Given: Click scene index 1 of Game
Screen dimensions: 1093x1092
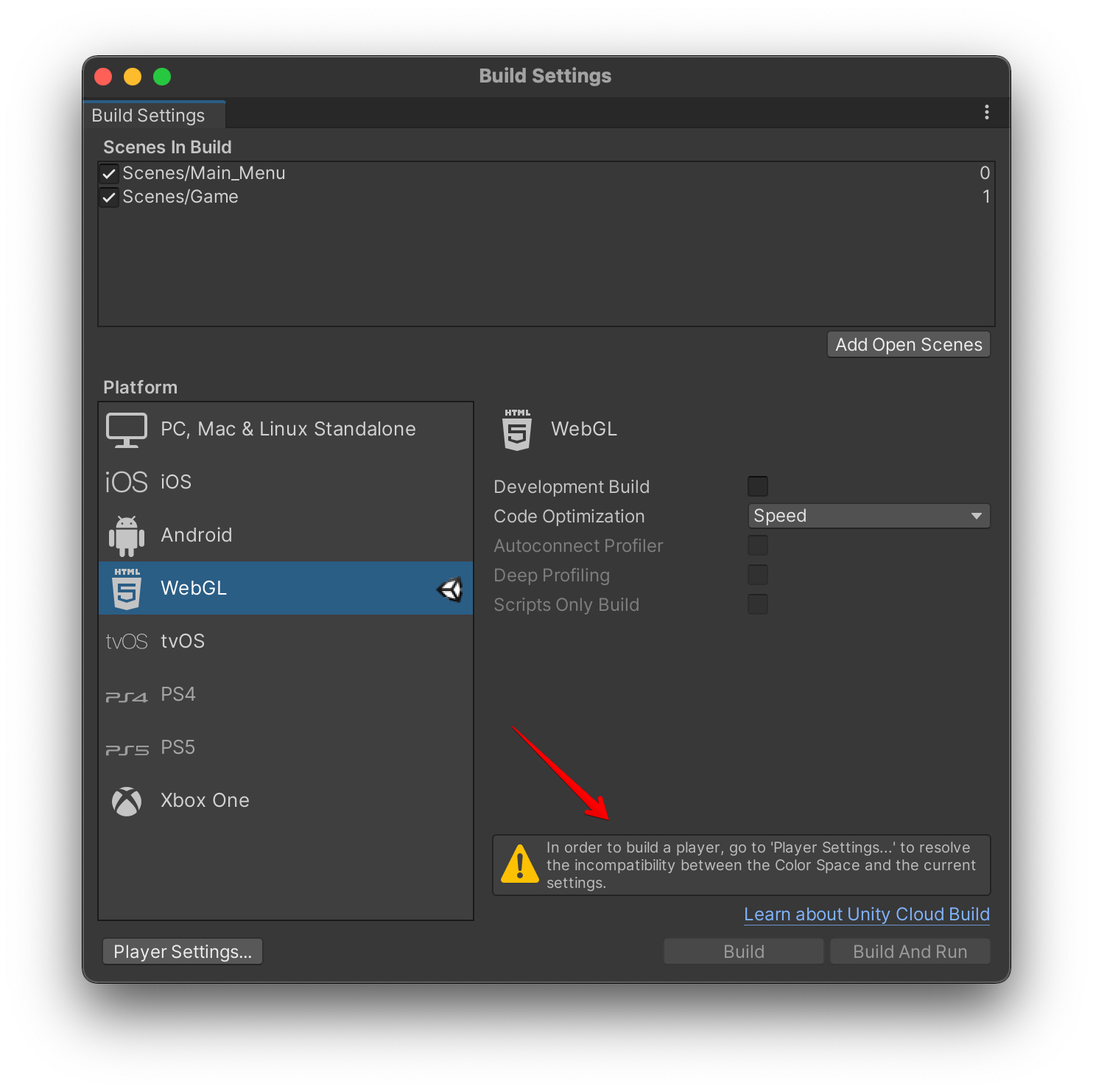Looking at the screenshot, I should coord(986,197).
